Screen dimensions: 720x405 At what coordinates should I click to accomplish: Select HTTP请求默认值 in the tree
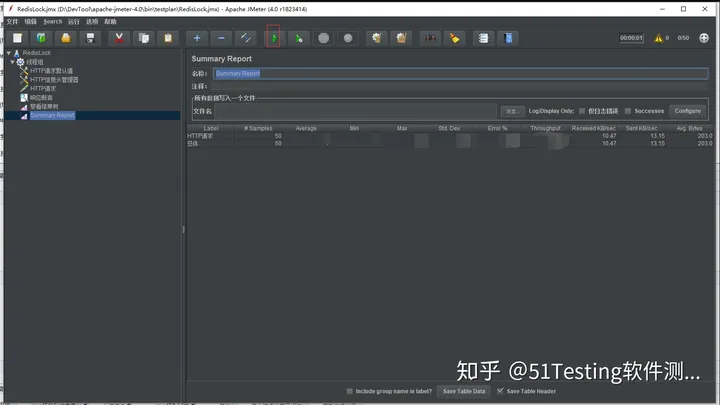coord(51,71)
